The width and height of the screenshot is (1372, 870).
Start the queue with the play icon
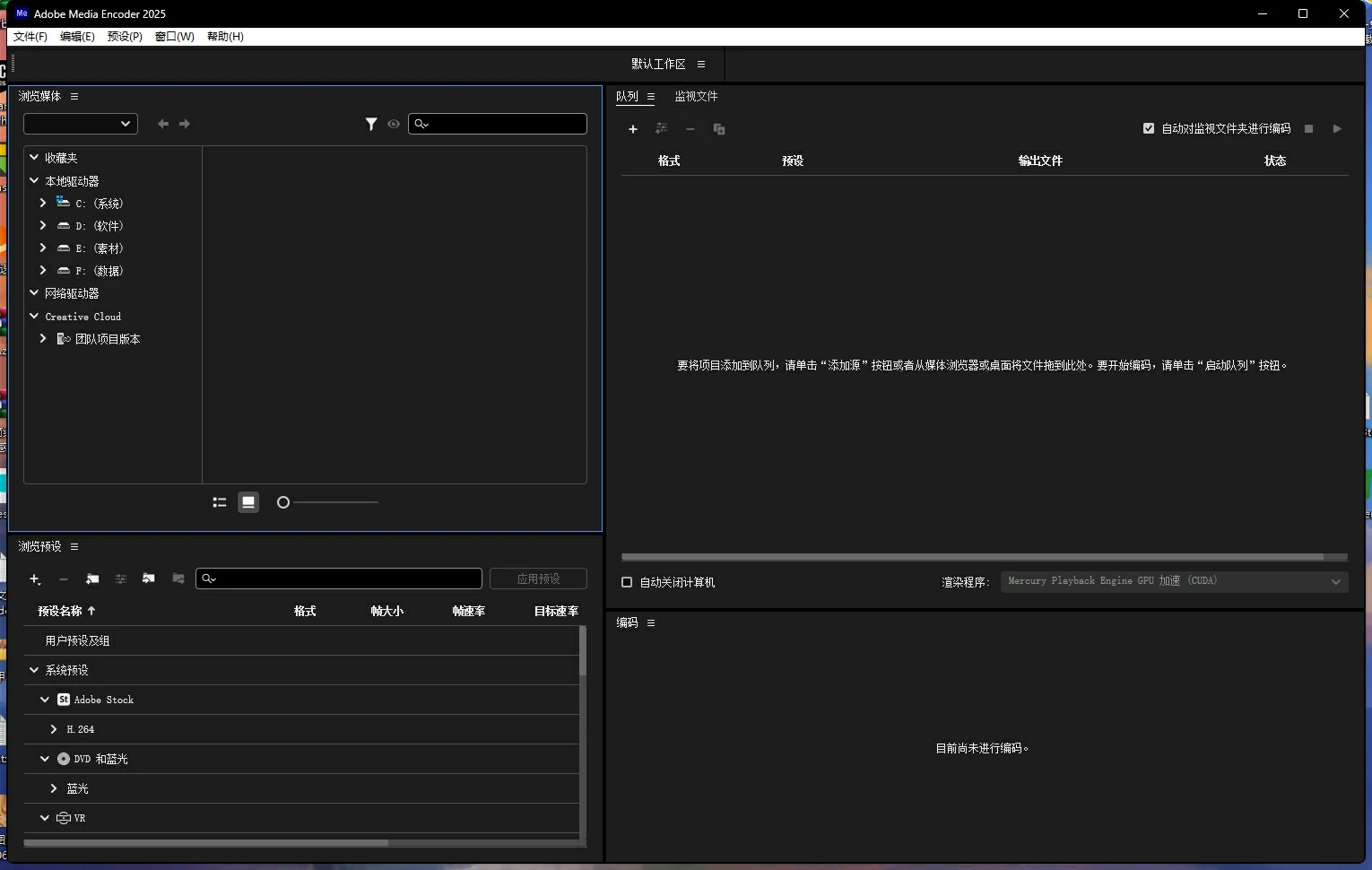point(1337,129)
